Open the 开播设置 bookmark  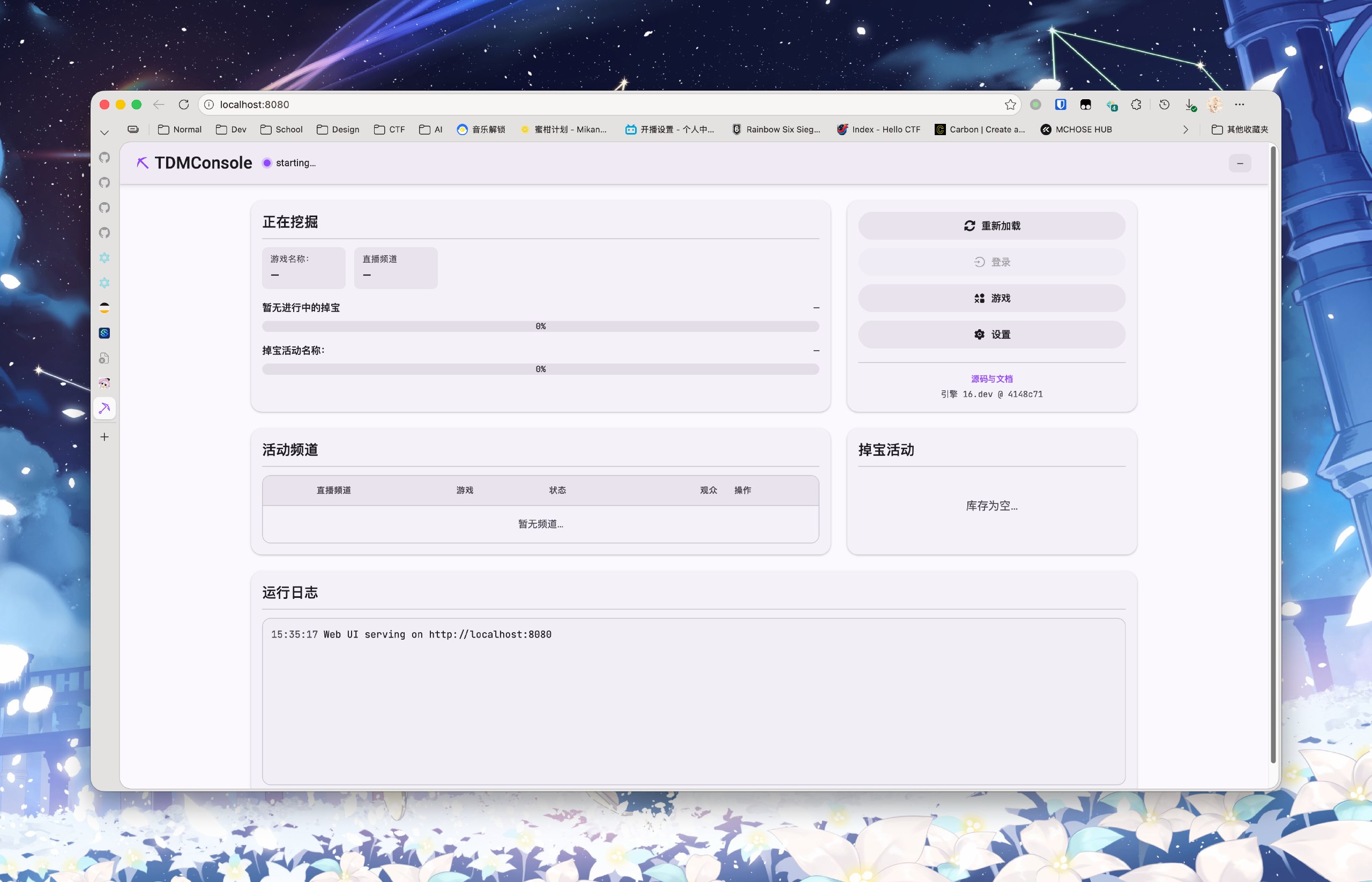click(670, 129)
